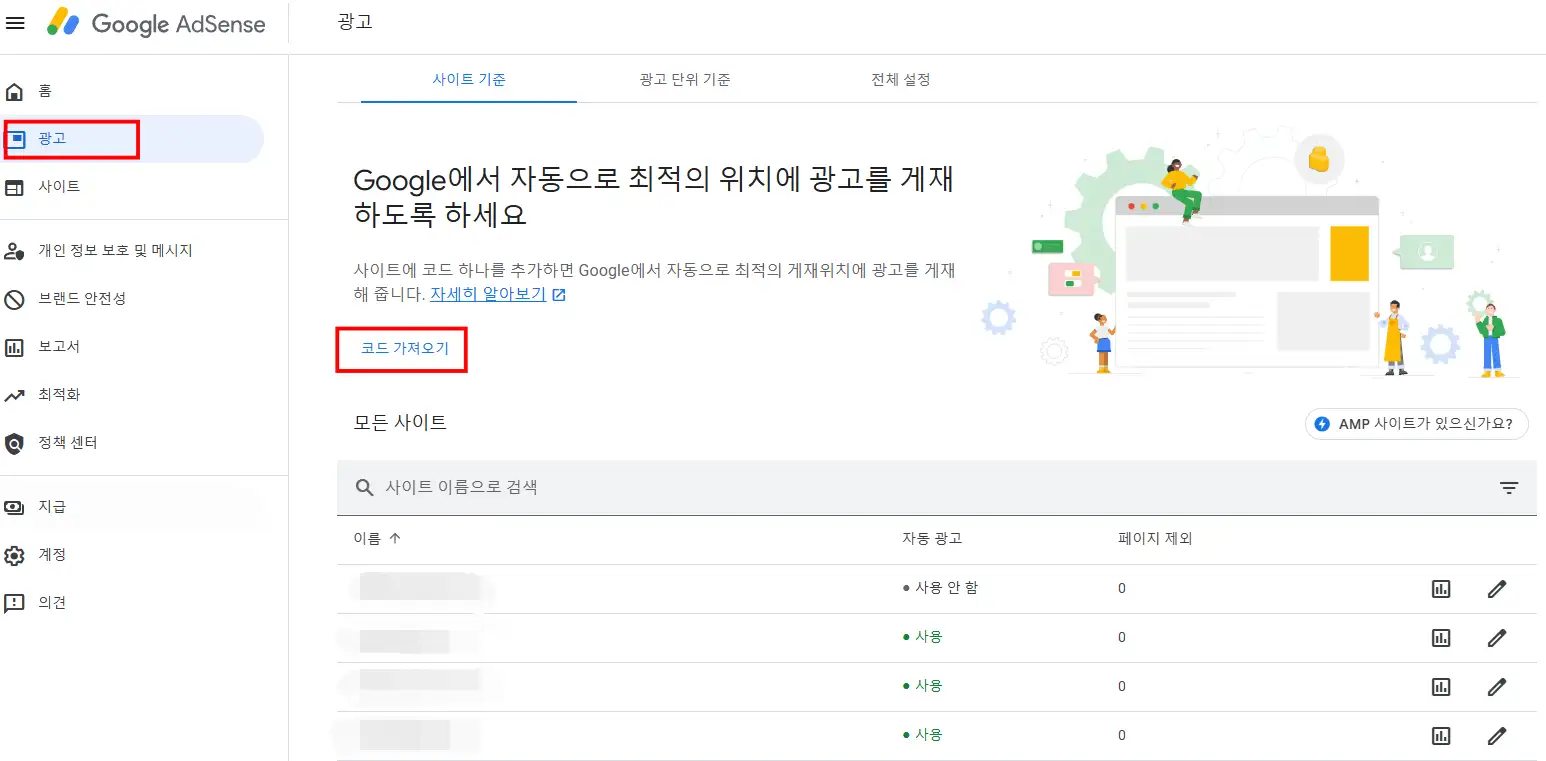Click the 코드 가져오기 button

tap(401, 349)
